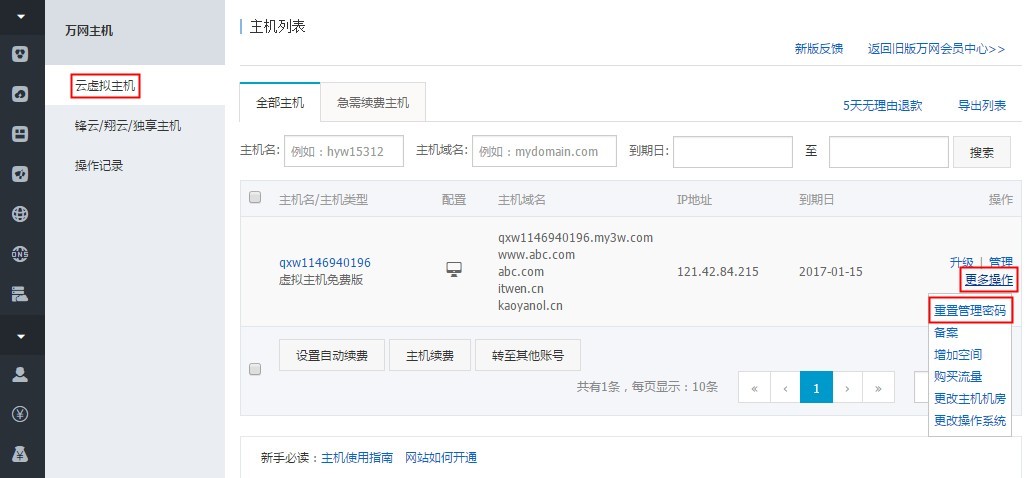Click the 搜索 button
Image resolution: width=1035 pixels, height=478 pixels.
tap(982, 152)
